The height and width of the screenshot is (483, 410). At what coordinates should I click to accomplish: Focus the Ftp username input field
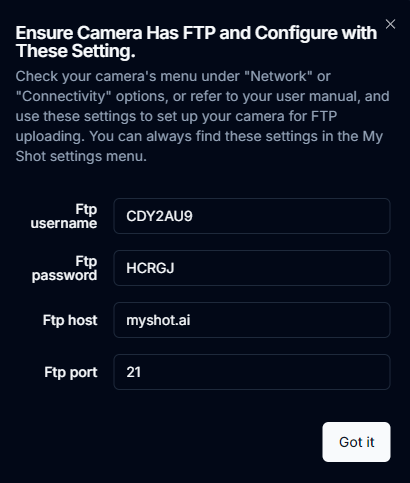click(x=252, y=216)
